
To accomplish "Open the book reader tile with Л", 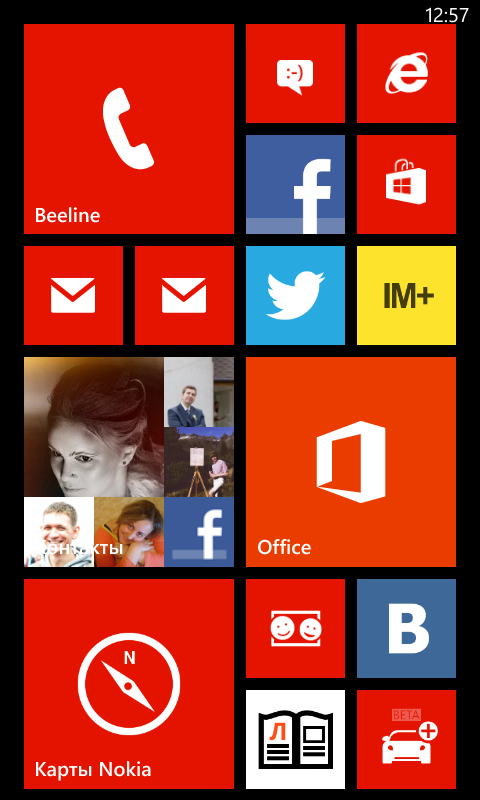I will (295, 739).
